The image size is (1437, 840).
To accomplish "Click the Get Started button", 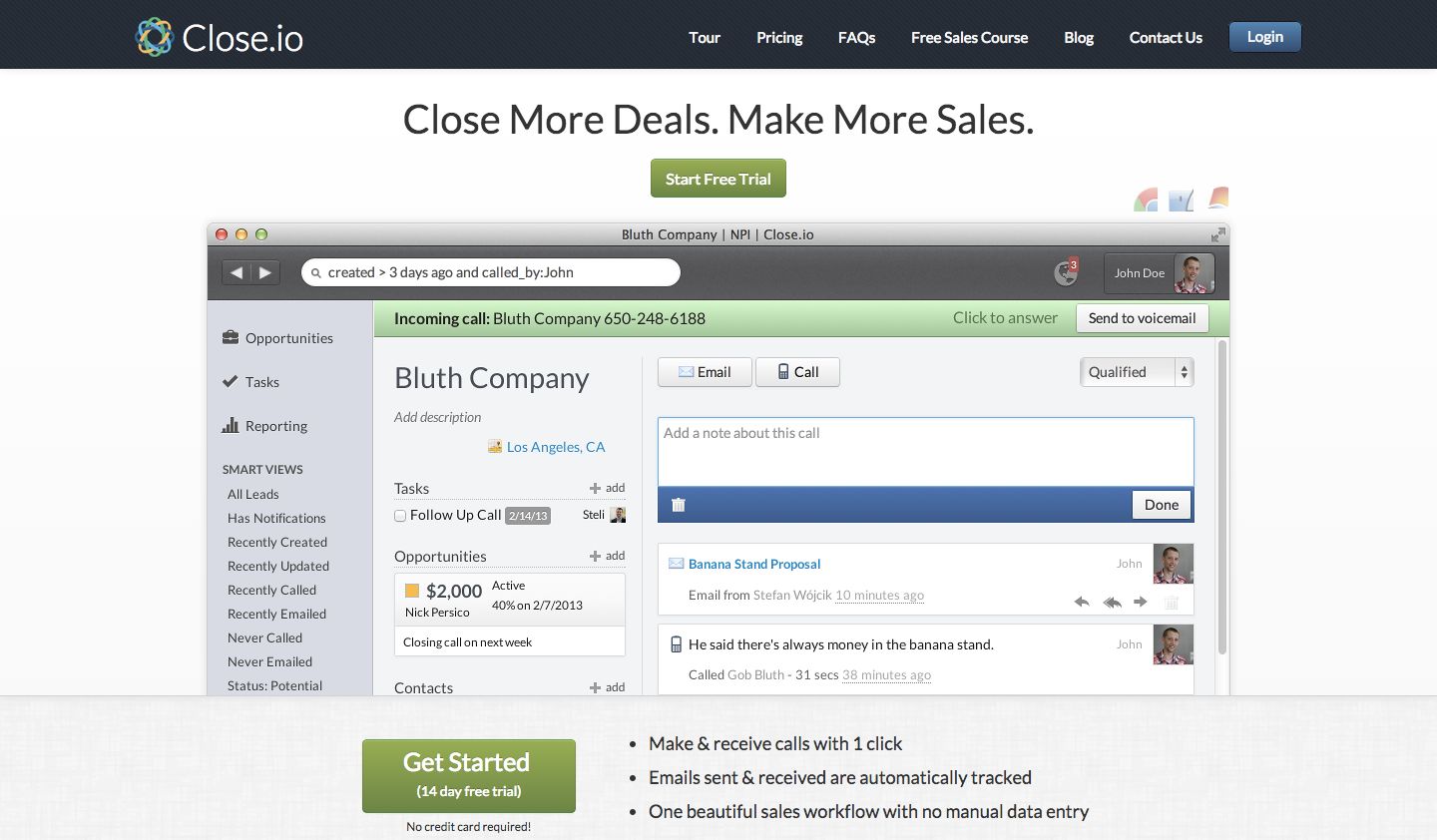I will point(469,775).
